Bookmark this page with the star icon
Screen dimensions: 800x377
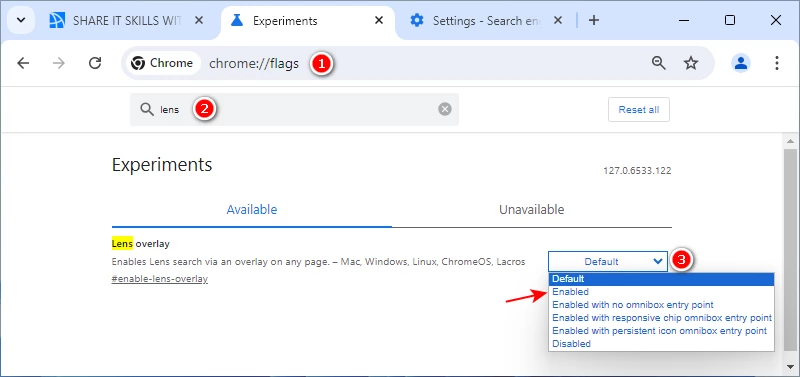coord(691,63)
